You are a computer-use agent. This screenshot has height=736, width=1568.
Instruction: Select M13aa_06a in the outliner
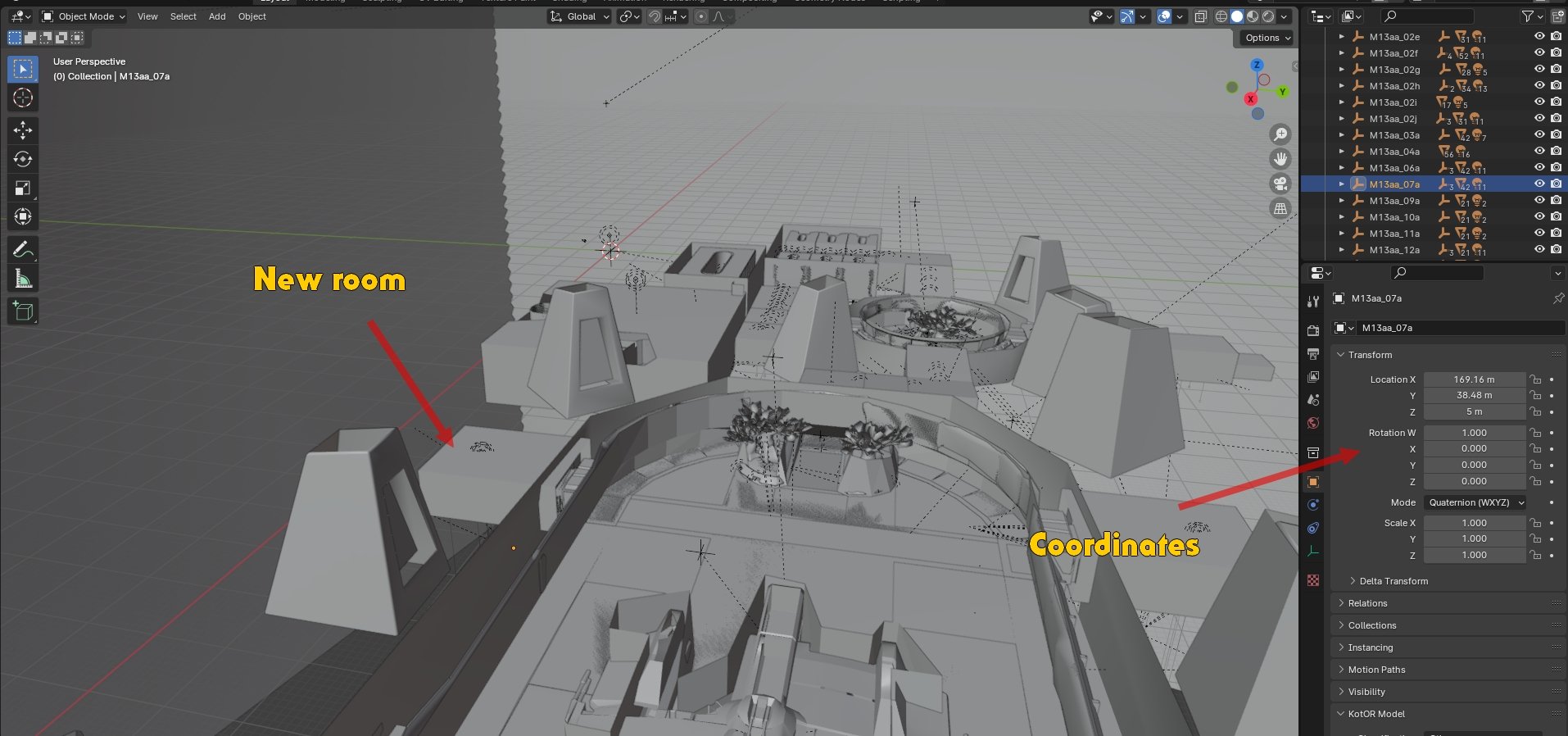tap(1394, 168)
